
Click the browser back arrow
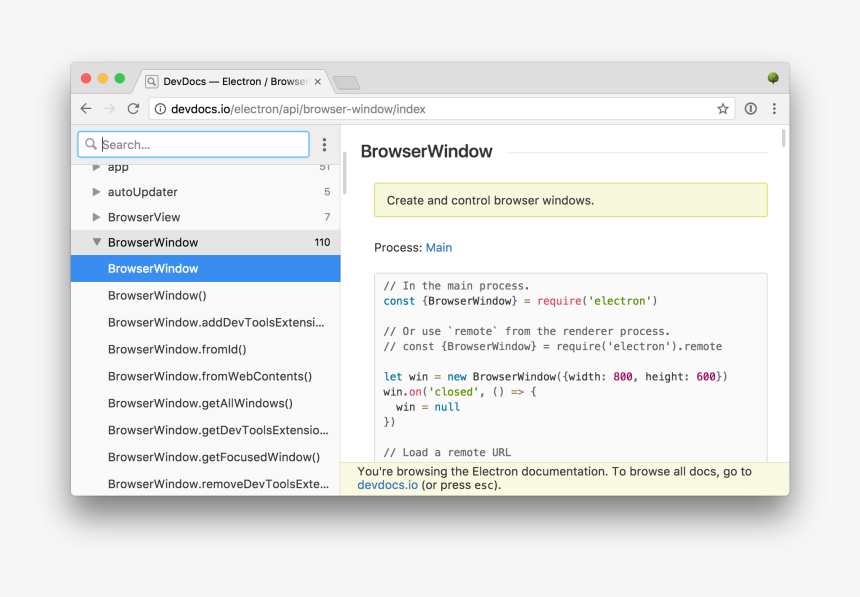(x=86, y=109)
